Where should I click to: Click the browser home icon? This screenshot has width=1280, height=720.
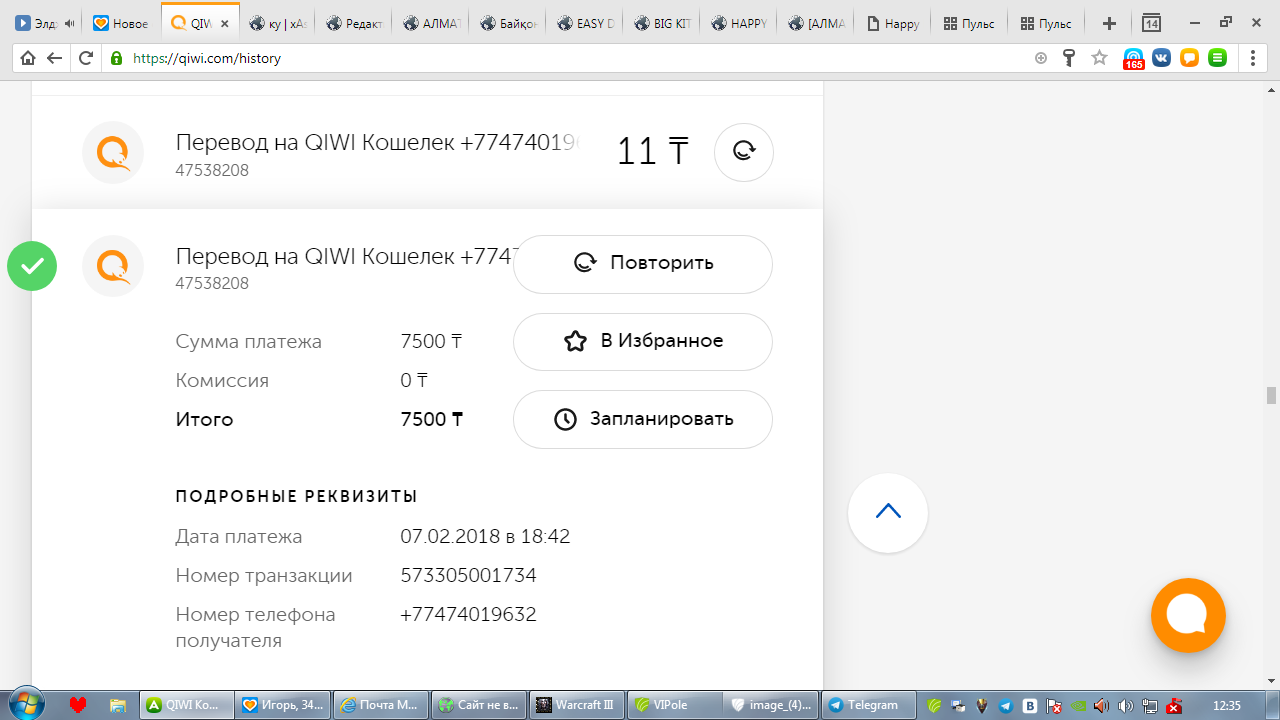click(28, 58)
